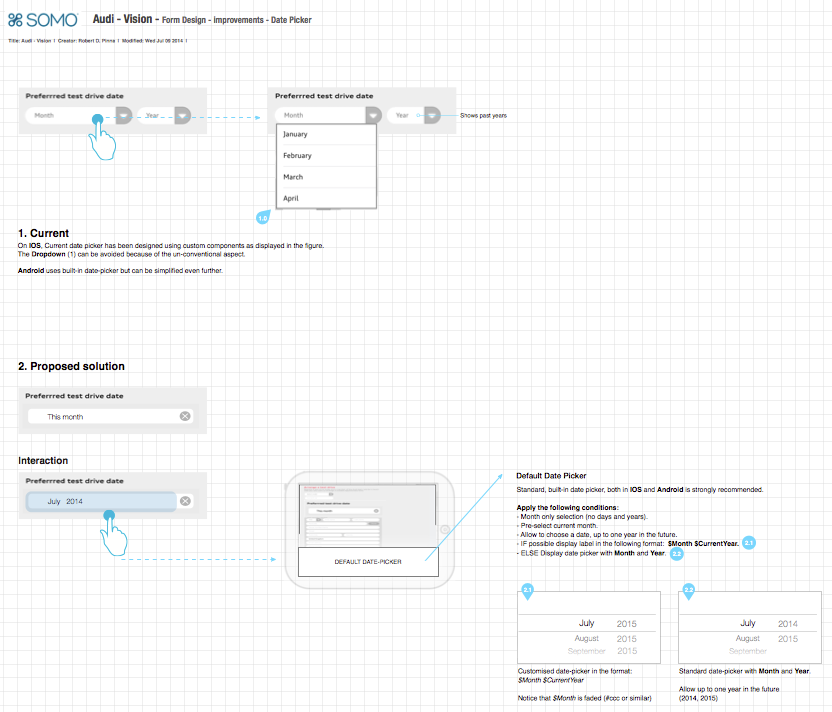Select April from month list
Image resolution: width=832 pixels, height=712 pixels.
[326, 198]
